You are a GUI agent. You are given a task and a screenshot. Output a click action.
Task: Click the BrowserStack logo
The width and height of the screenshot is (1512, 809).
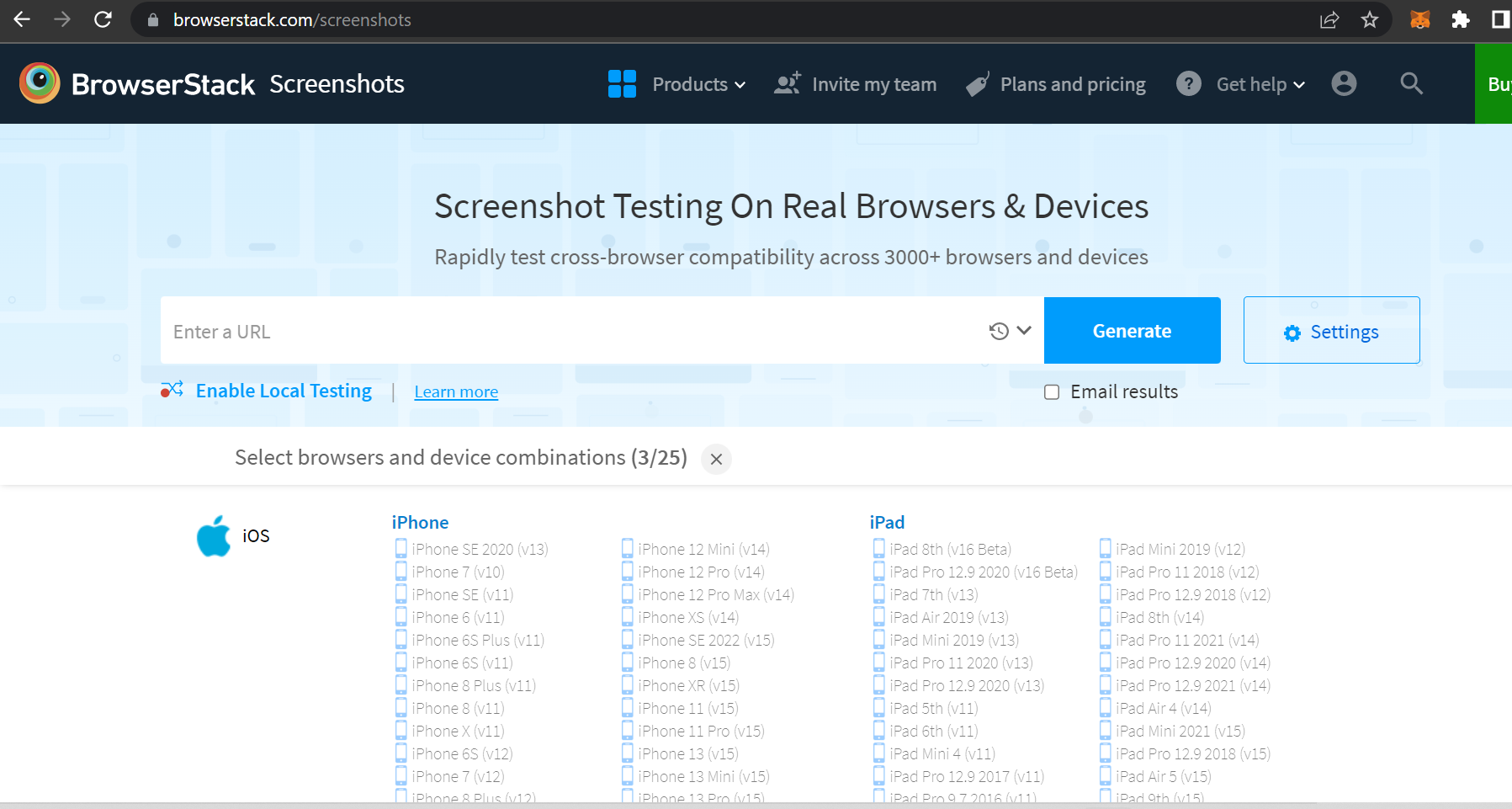click(x=40, y=83)
